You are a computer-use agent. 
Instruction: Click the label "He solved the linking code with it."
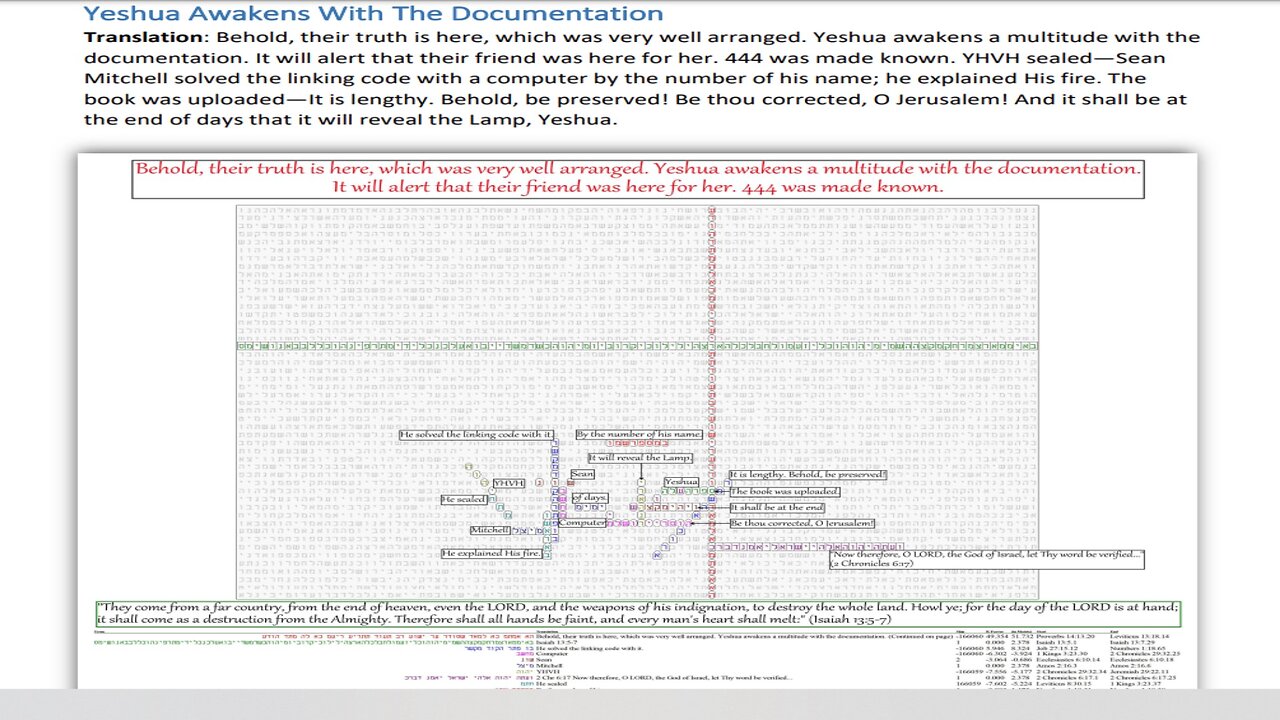pyautogui.click(x=476, y=435)
